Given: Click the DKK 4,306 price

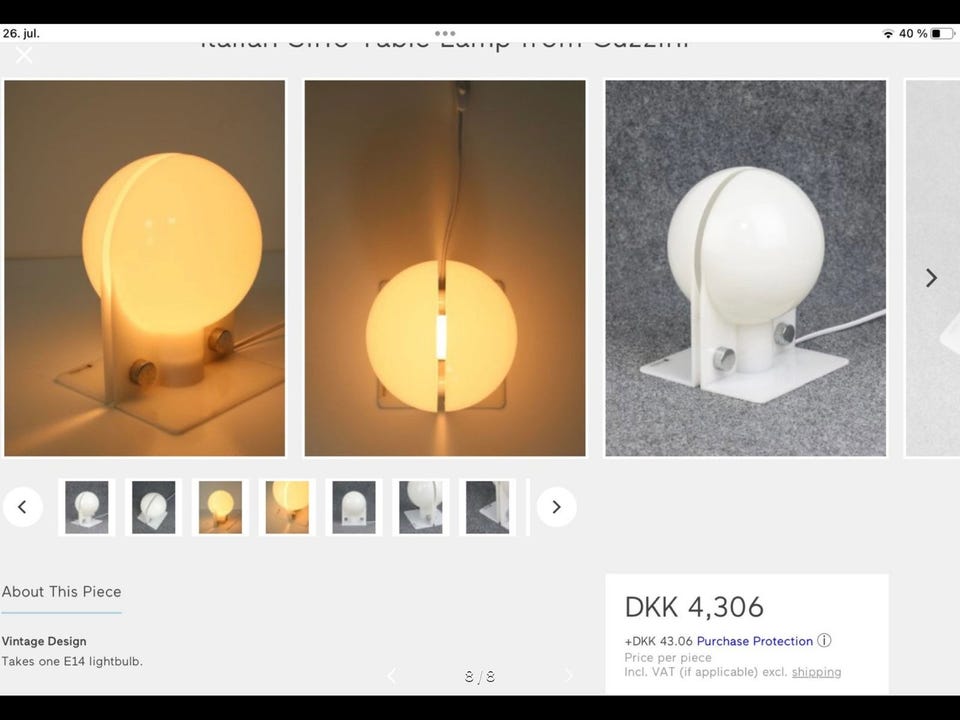Looking at the screenshot, I should pos(694,607).
